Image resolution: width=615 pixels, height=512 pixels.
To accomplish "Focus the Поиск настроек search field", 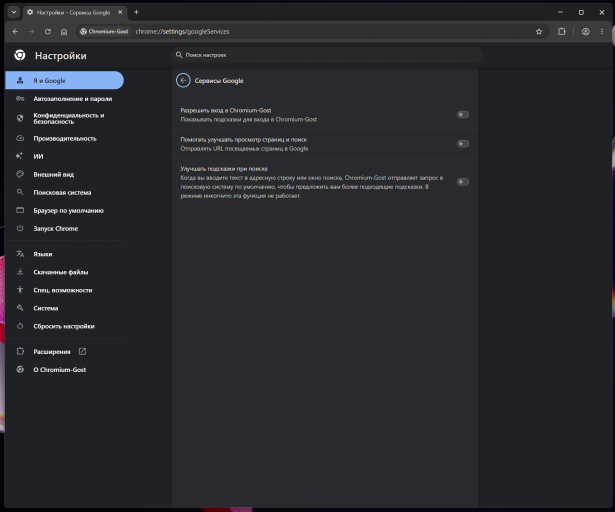I will point(326,55).
